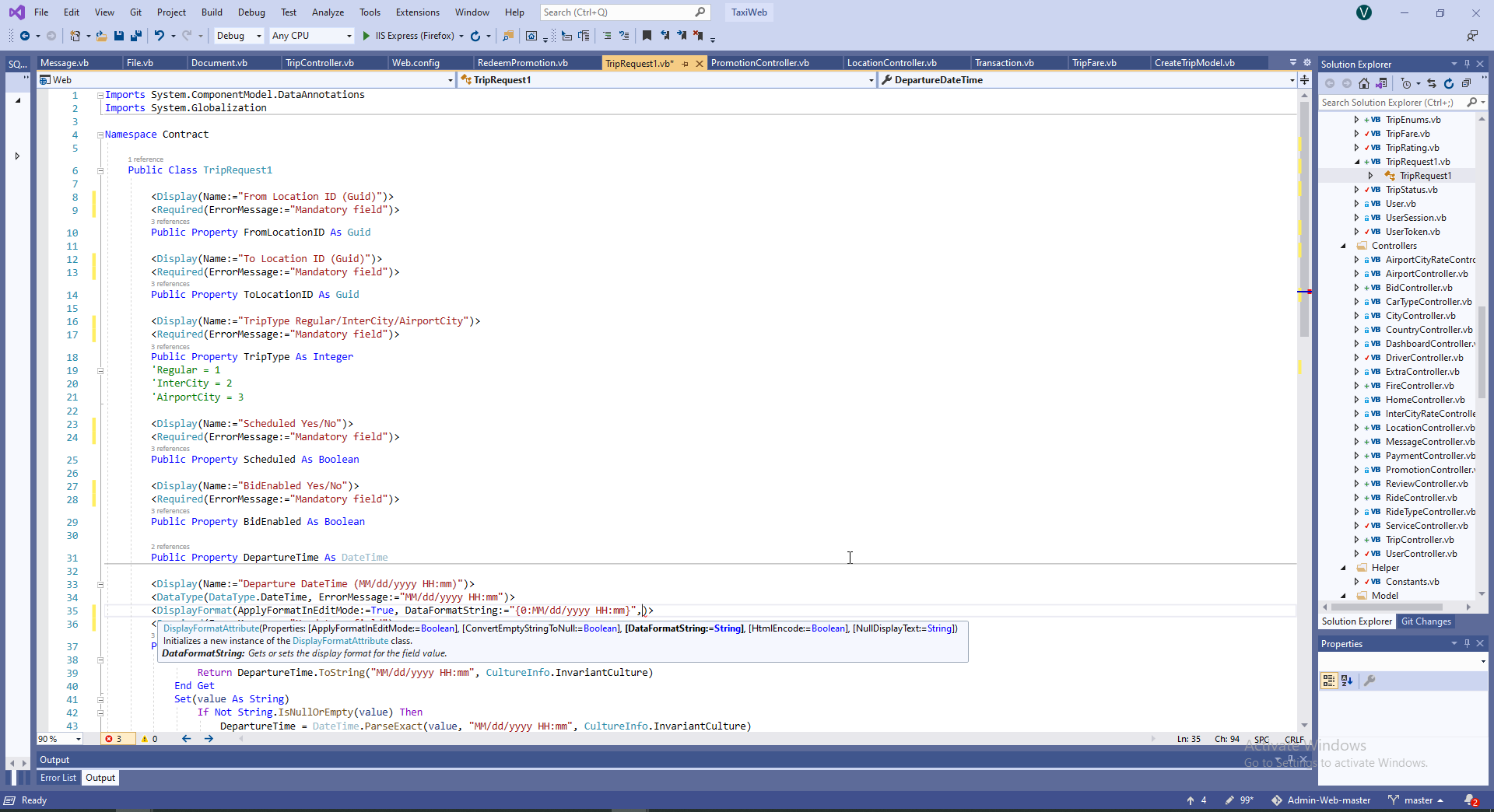1494x812 pixels.
Task: Click the 99* pending changes indicator
Action: (x=1240, y=800)
